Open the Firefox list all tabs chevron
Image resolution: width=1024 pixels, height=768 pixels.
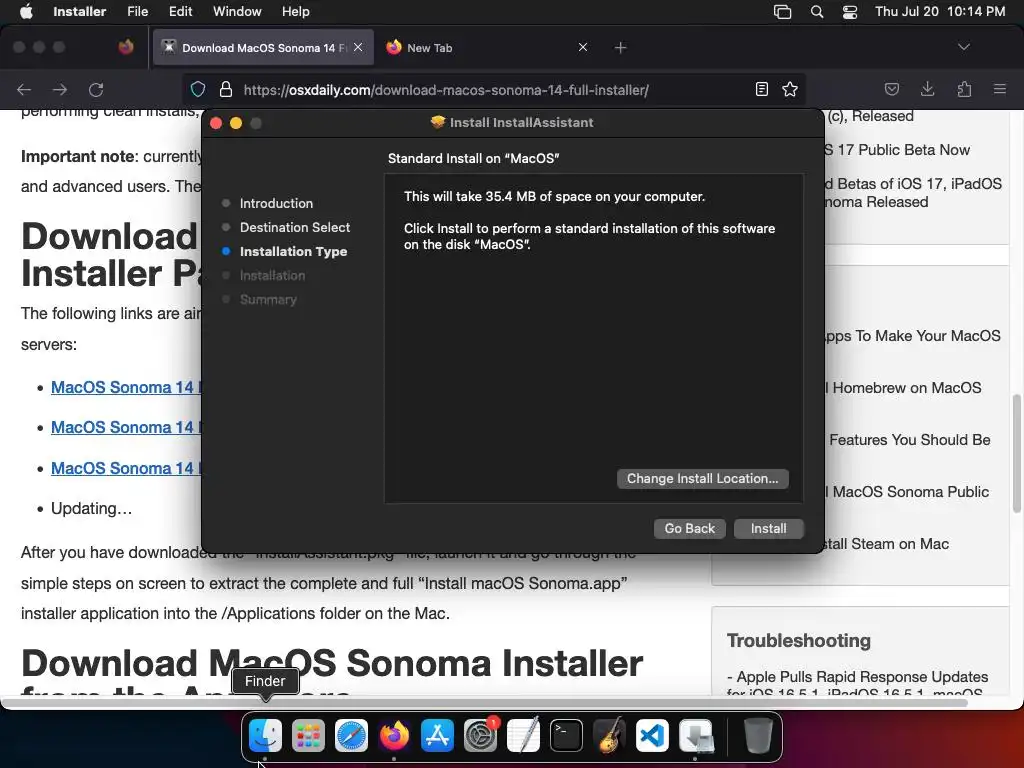pyautogui.click(x=963, y=47)
